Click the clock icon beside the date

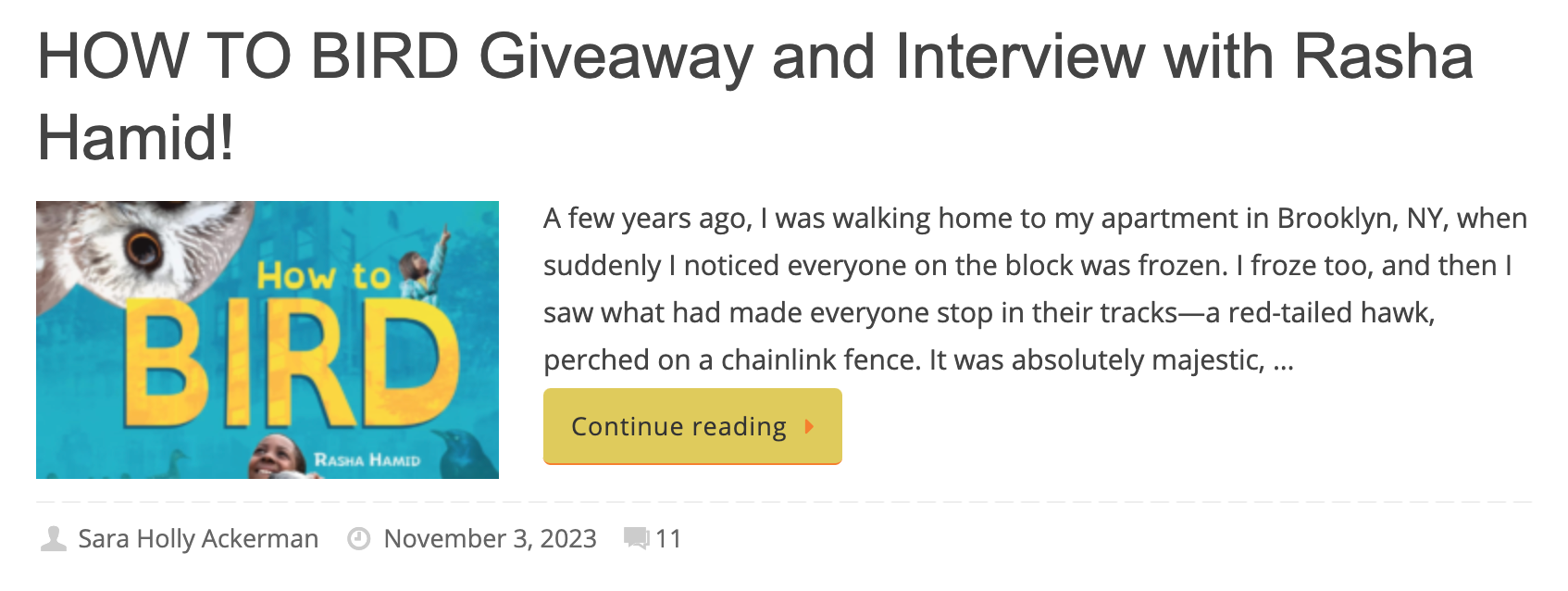(x=358, y=538)
